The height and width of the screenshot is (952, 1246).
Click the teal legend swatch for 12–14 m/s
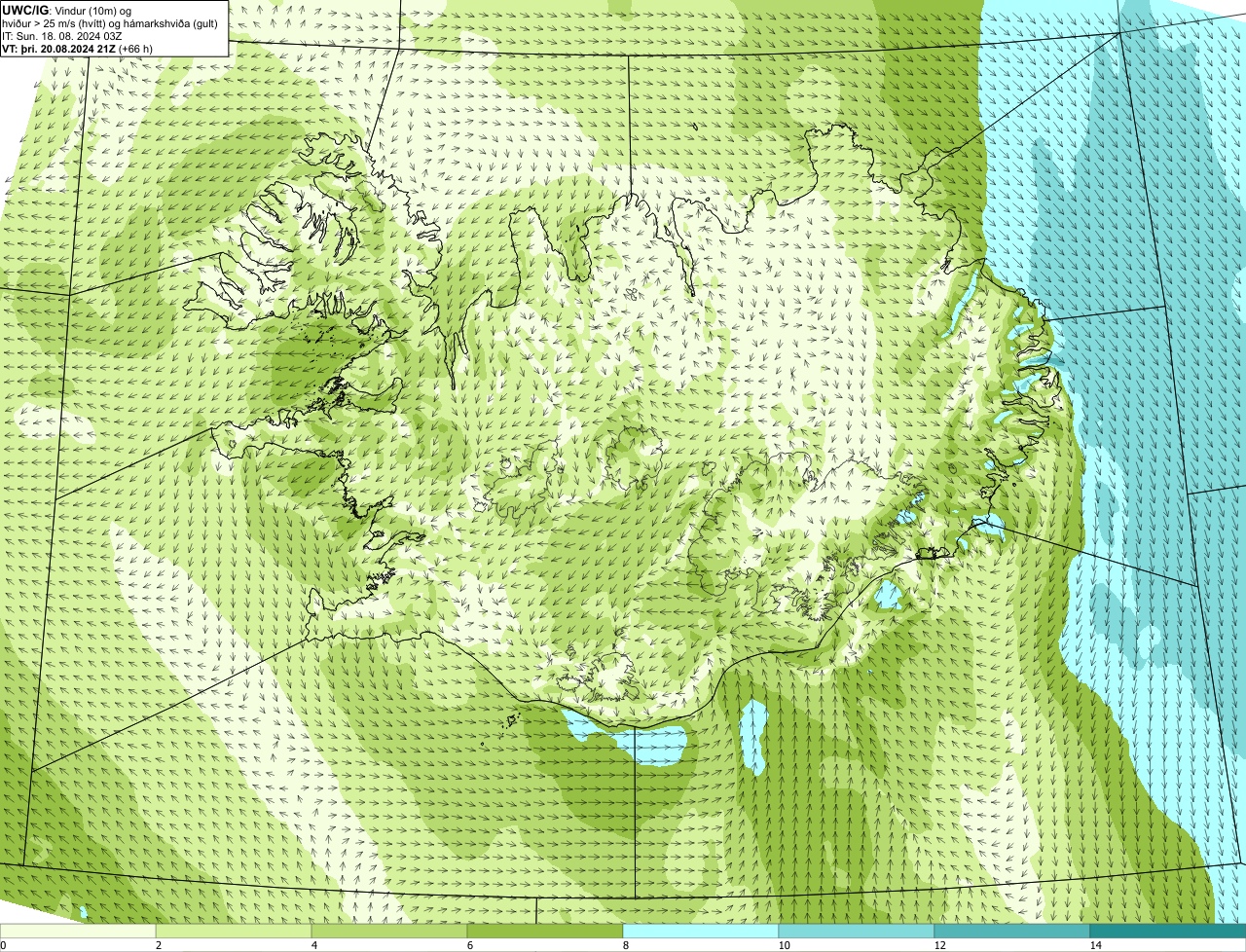[1012, 932]
